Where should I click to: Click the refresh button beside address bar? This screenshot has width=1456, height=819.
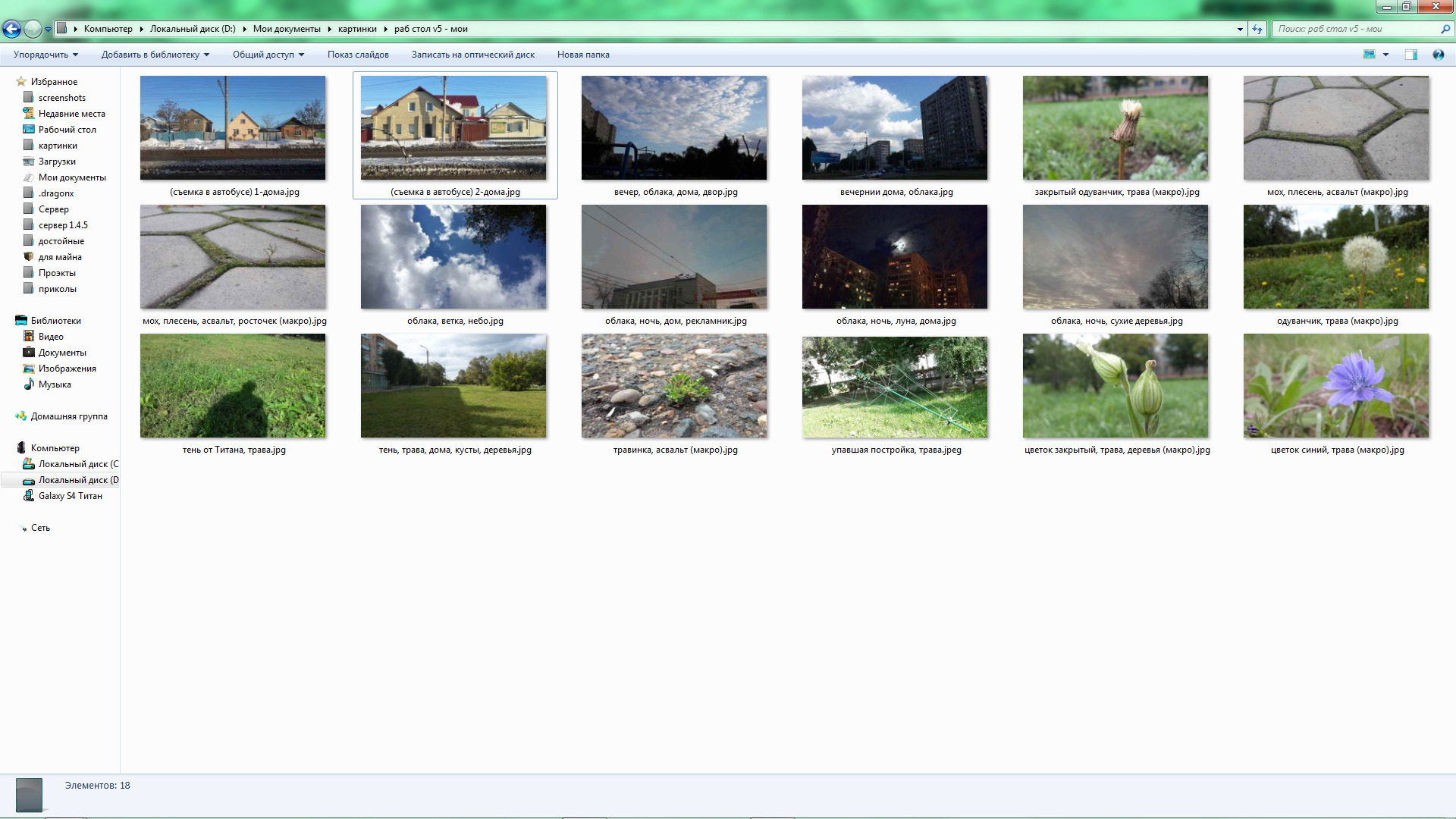pos(1257,30)
